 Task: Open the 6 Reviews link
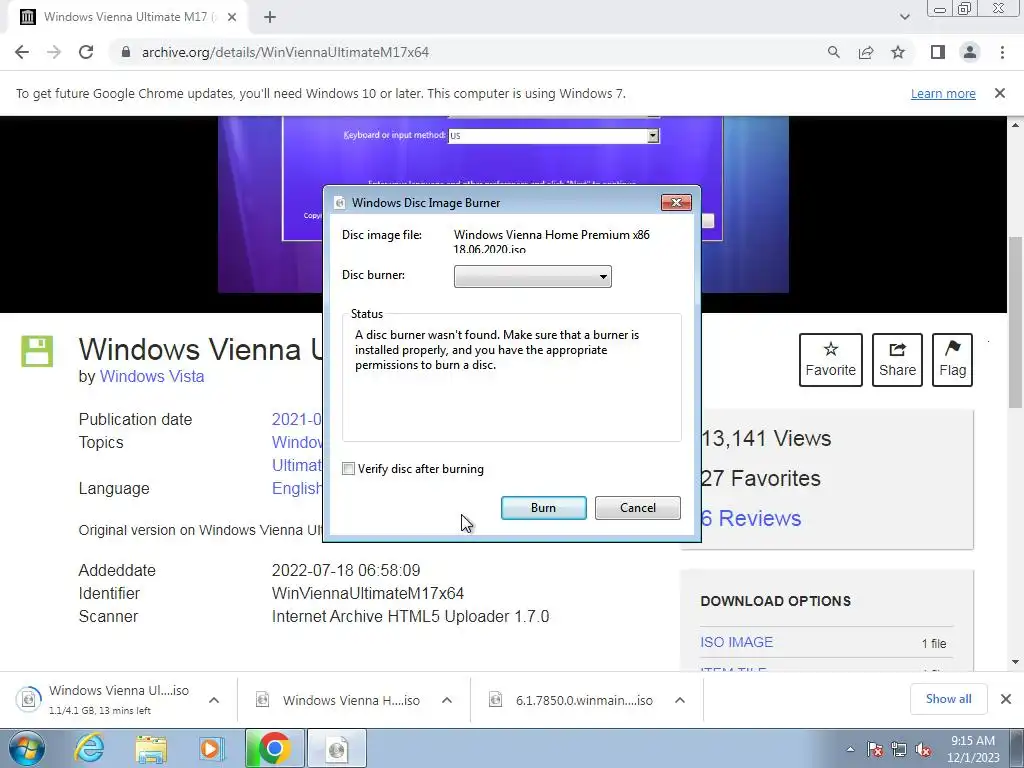[751, 518]
